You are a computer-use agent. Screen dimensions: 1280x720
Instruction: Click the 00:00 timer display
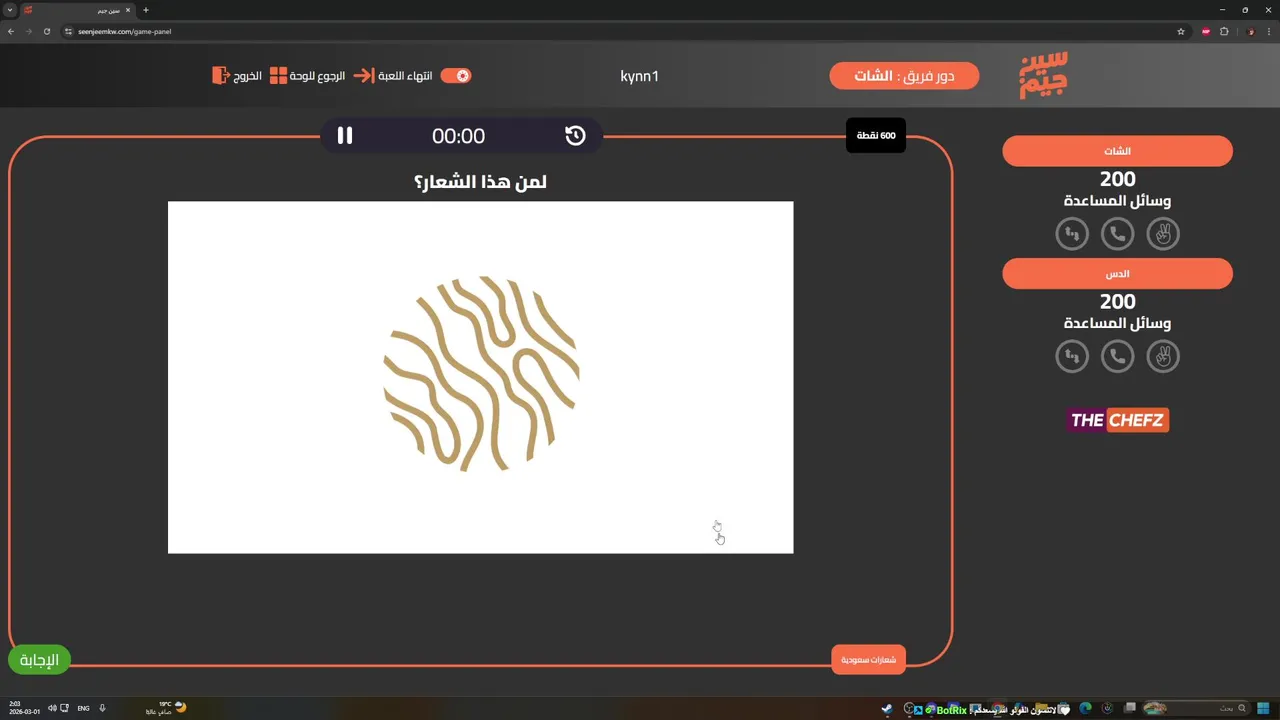pos(458,136)
